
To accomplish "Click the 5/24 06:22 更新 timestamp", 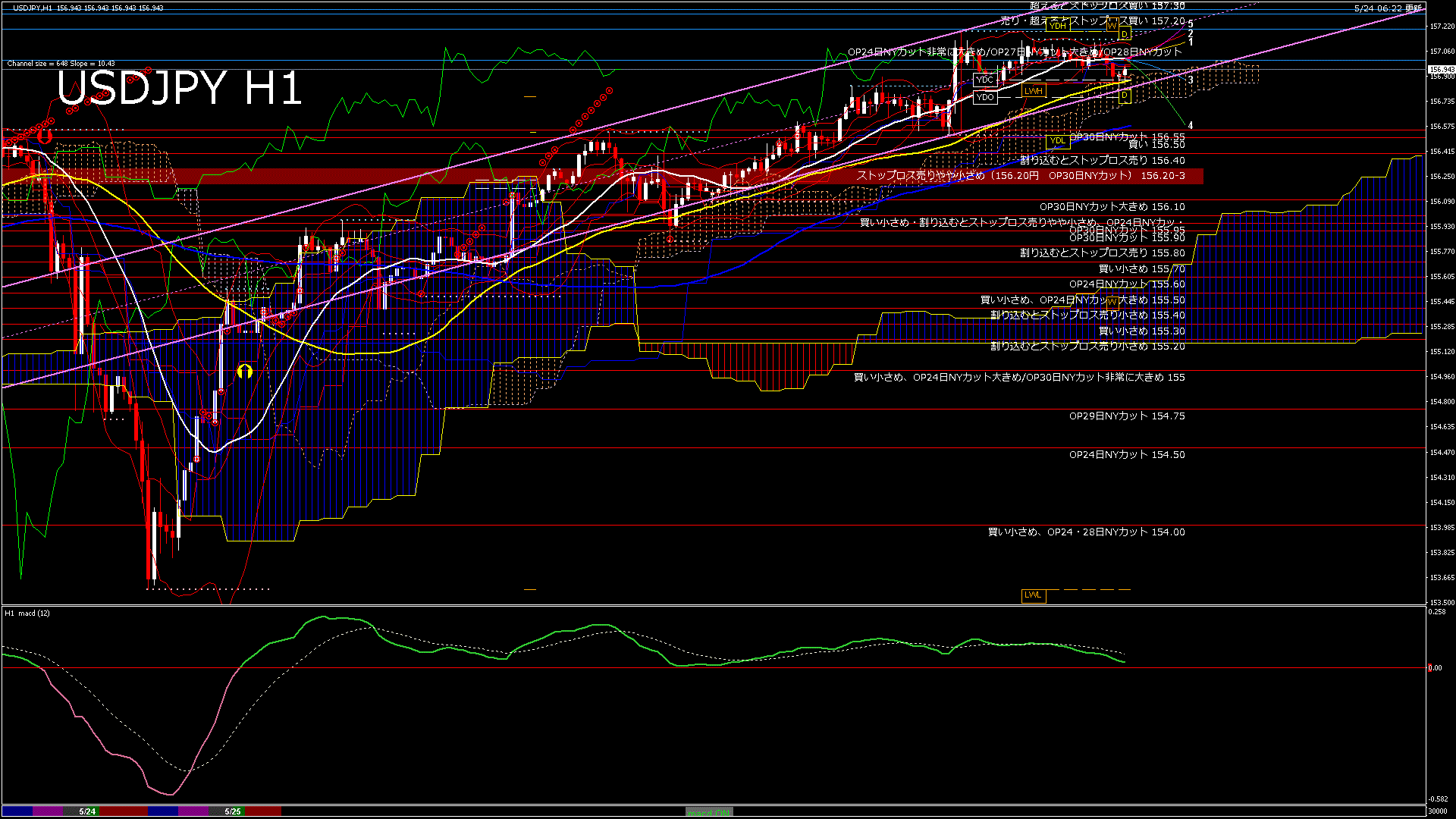I will pyautogui.click(x=1387, y=8).
